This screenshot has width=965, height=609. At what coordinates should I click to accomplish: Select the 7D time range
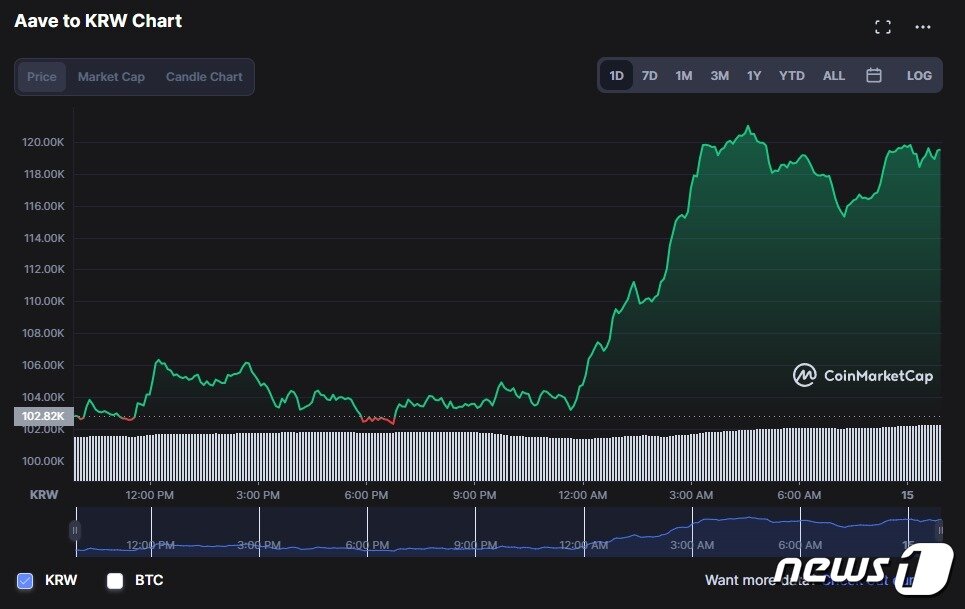pos(649,76)
